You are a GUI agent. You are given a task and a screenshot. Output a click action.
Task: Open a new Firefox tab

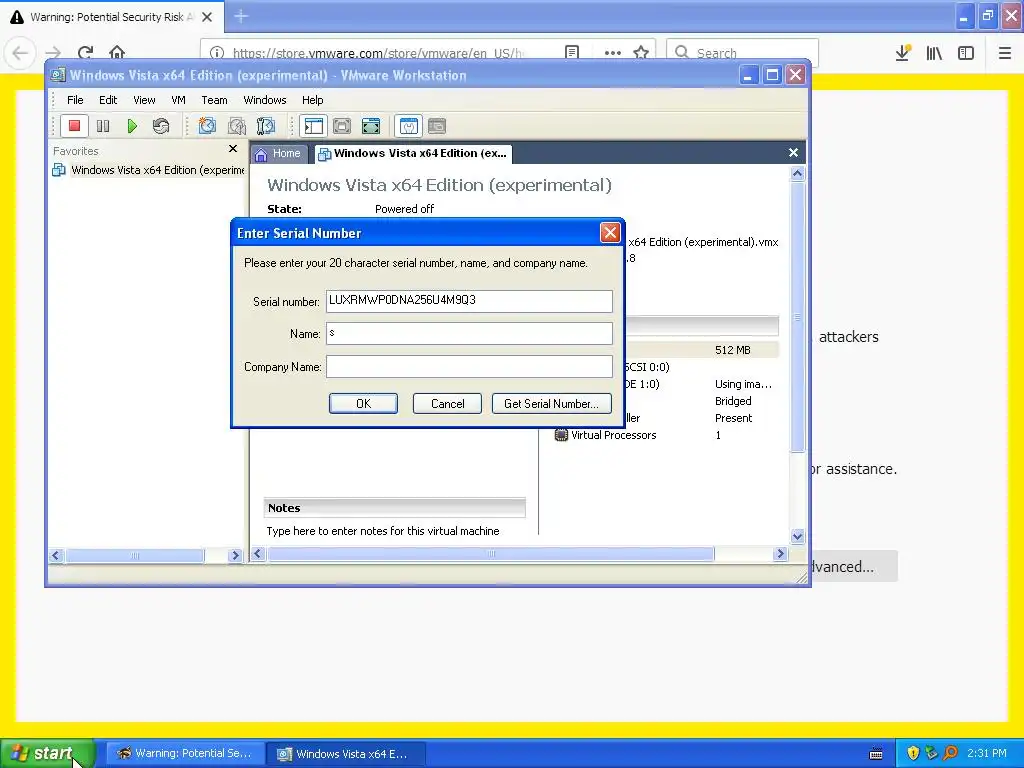pyautogui.click(x=241, y=16)
